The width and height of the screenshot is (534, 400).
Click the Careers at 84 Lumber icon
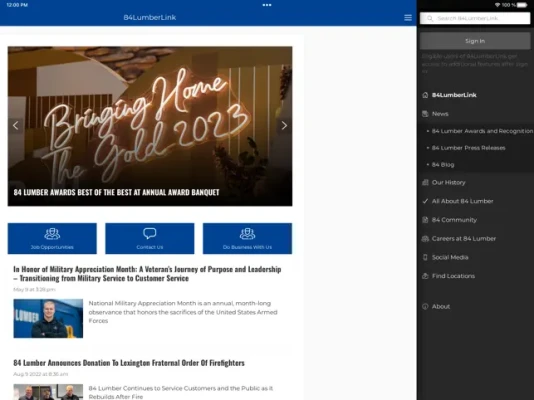click(x=425, y=239)
